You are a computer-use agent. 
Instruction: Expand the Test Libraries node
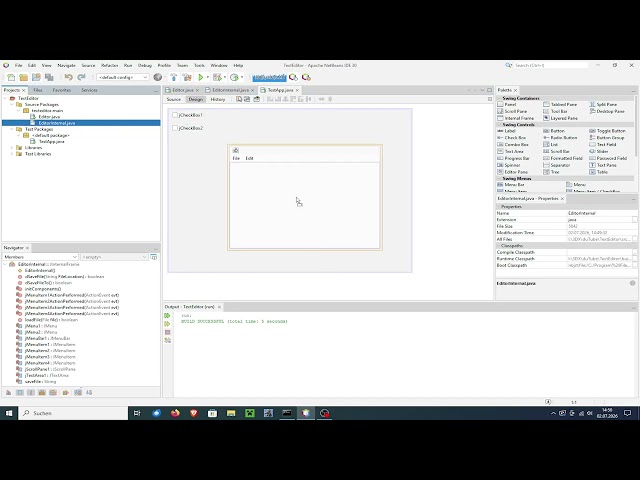click(12, 154)
